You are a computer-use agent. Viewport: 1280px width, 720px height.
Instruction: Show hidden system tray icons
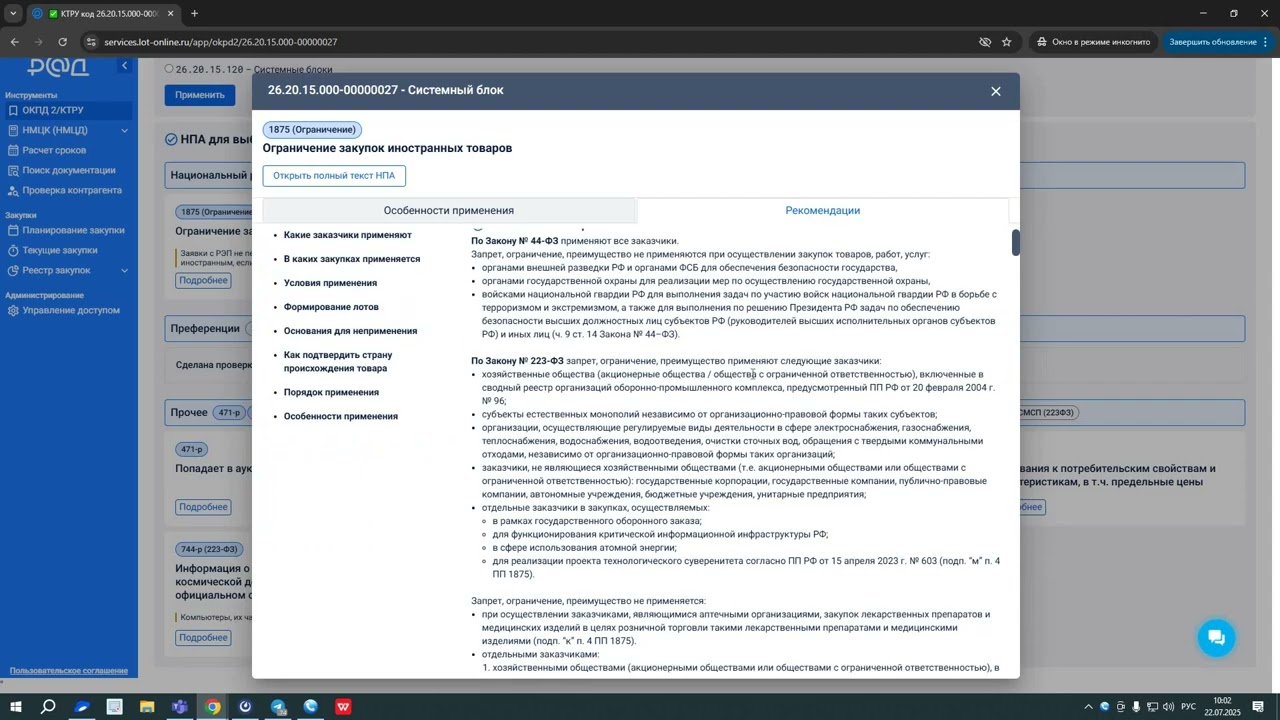point(1089,707)
